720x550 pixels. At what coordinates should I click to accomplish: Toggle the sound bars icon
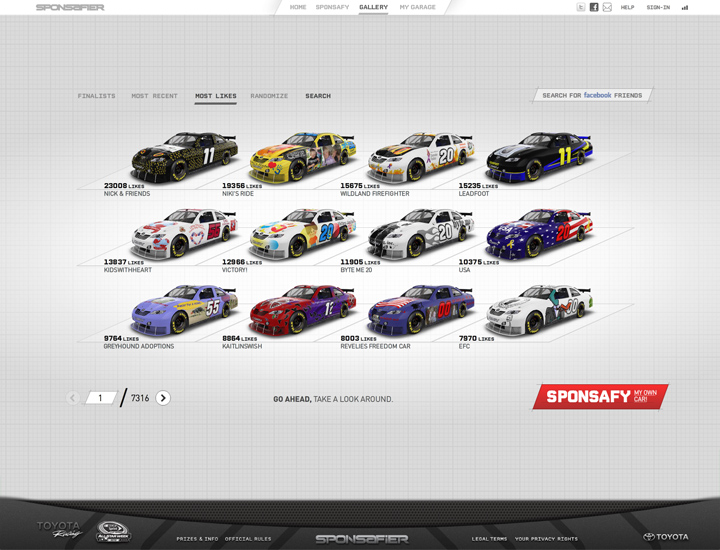tap(685, 7)
